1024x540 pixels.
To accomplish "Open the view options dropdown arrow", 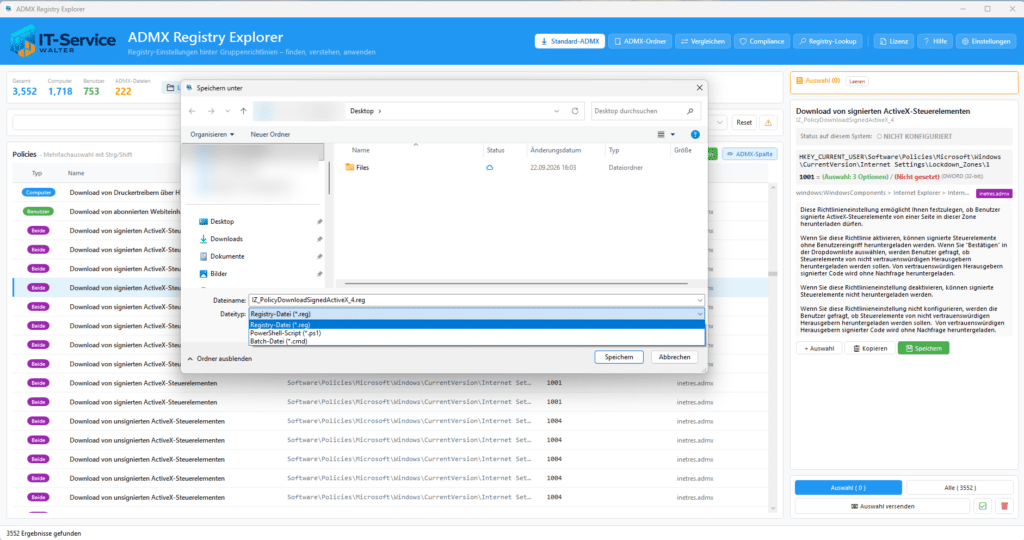I will (673, 135).
